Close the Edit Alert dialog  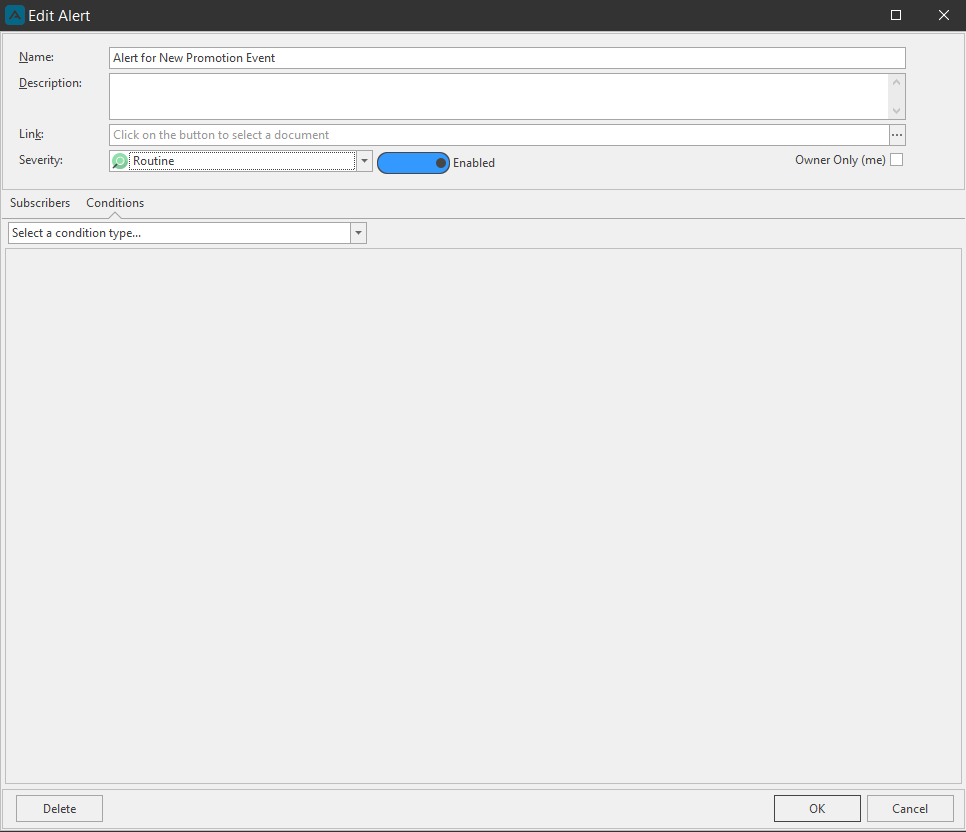944,15
